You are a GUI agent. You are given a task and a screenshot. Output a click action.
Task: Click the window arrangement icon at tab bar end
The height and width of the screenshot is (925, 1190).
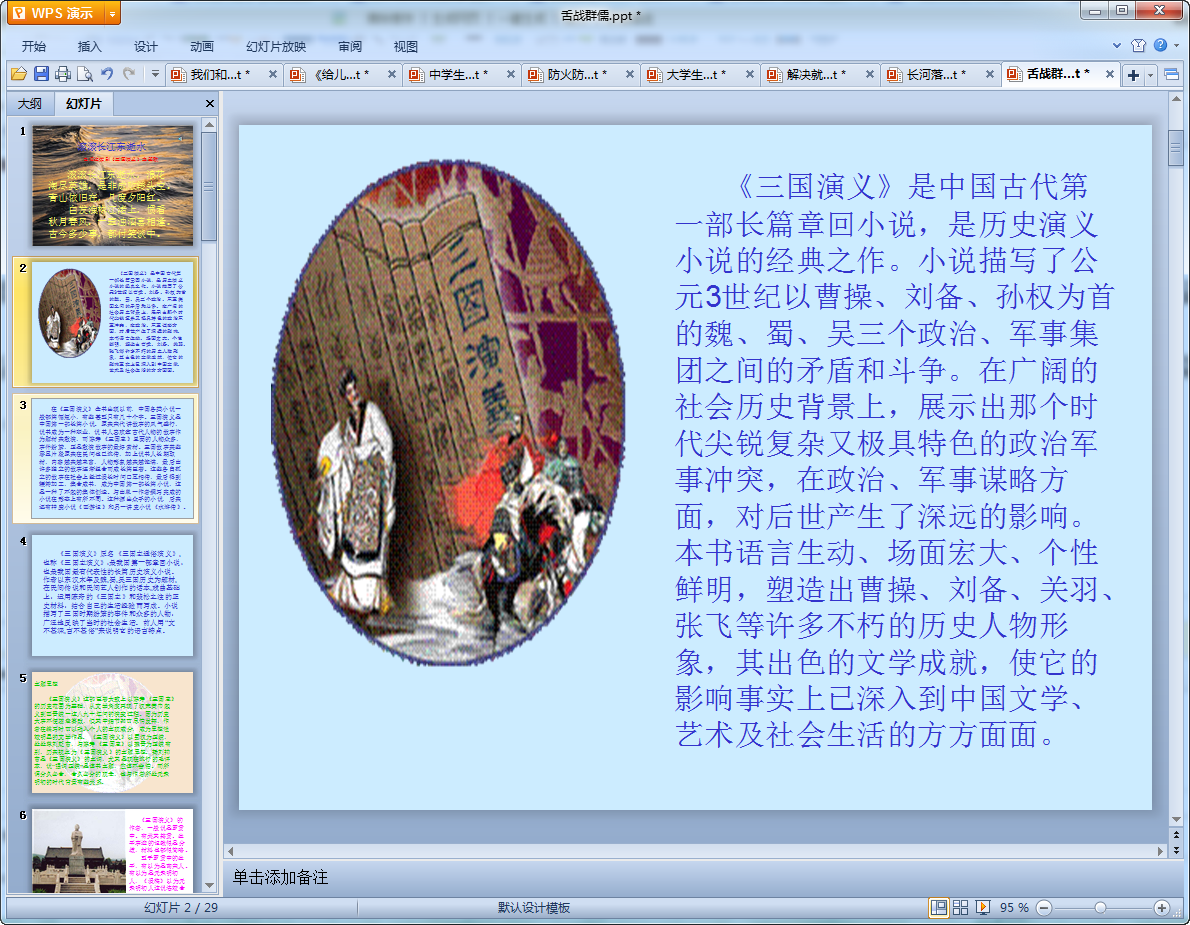point(1172,74)
